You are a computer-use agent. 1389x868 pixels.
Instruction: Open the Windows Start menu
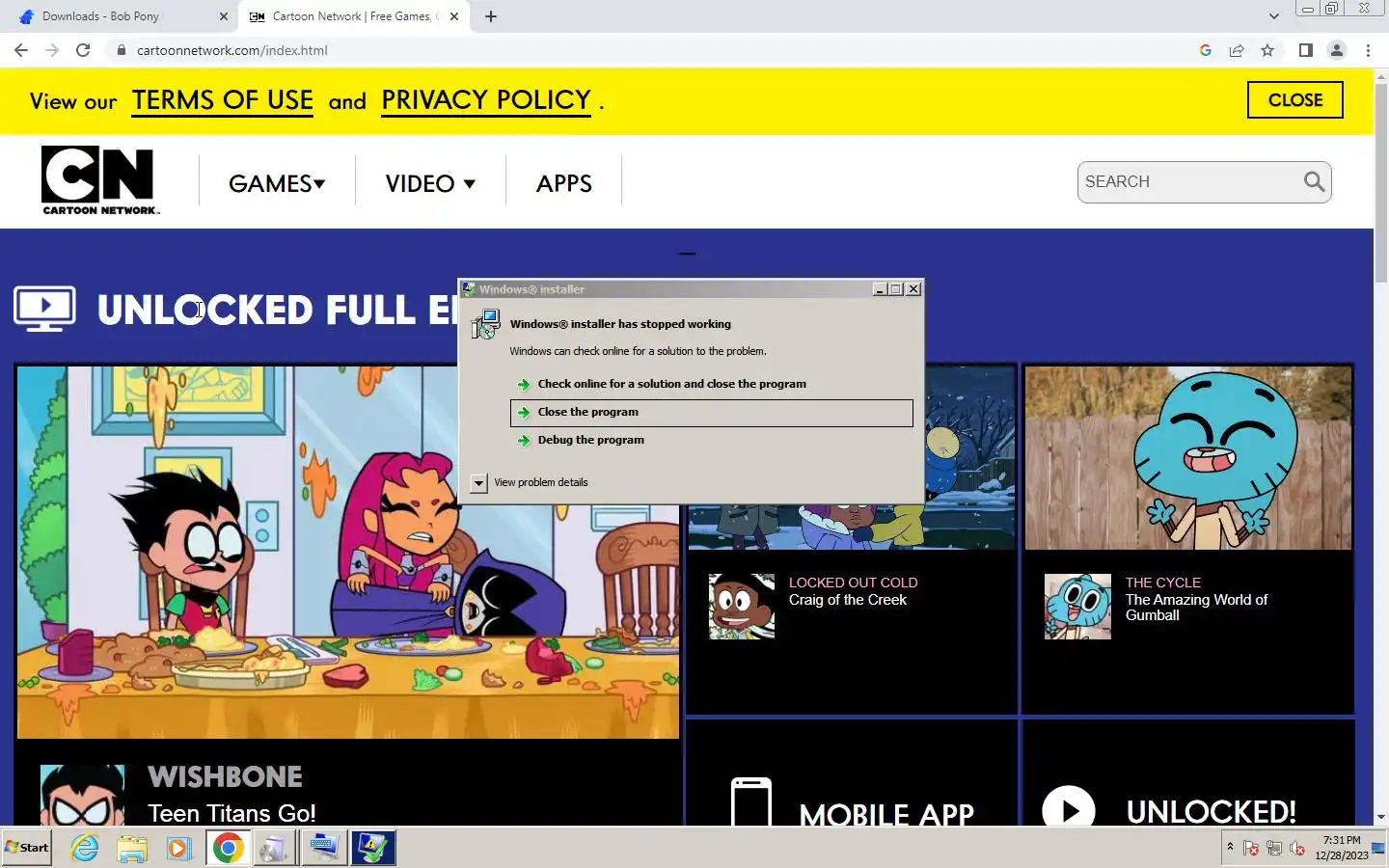pos(27,848)
